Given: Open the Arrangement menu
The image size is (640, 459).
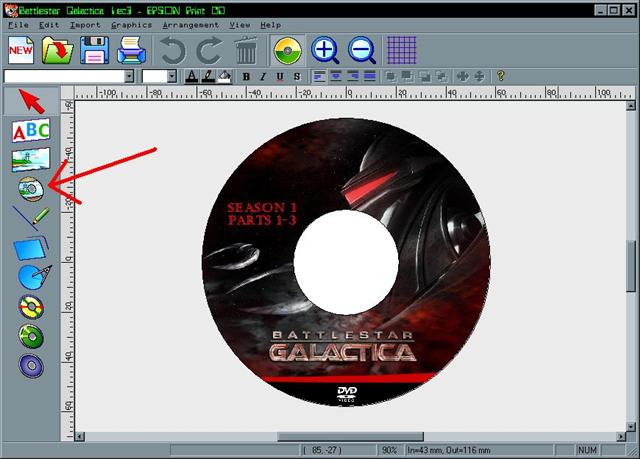Looking at the screenshot, I should (x=190, y=25).
